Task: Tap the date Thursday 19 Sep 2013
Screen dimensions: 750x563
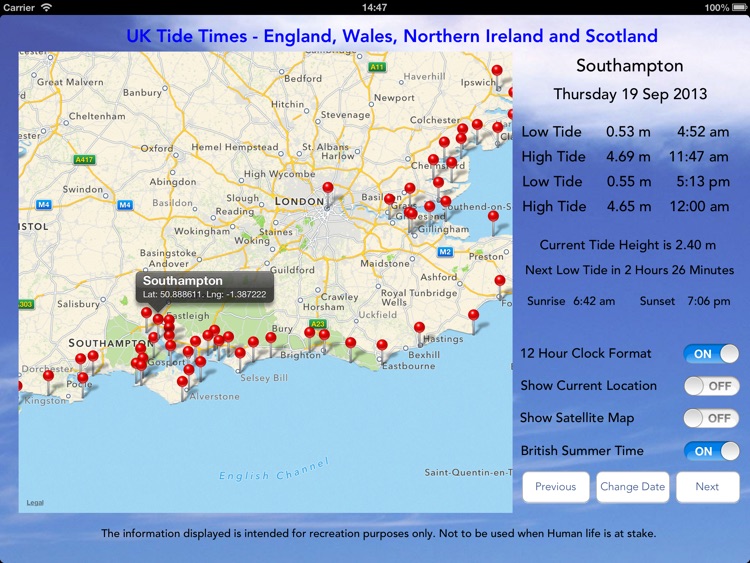Action: click(630, 94)
